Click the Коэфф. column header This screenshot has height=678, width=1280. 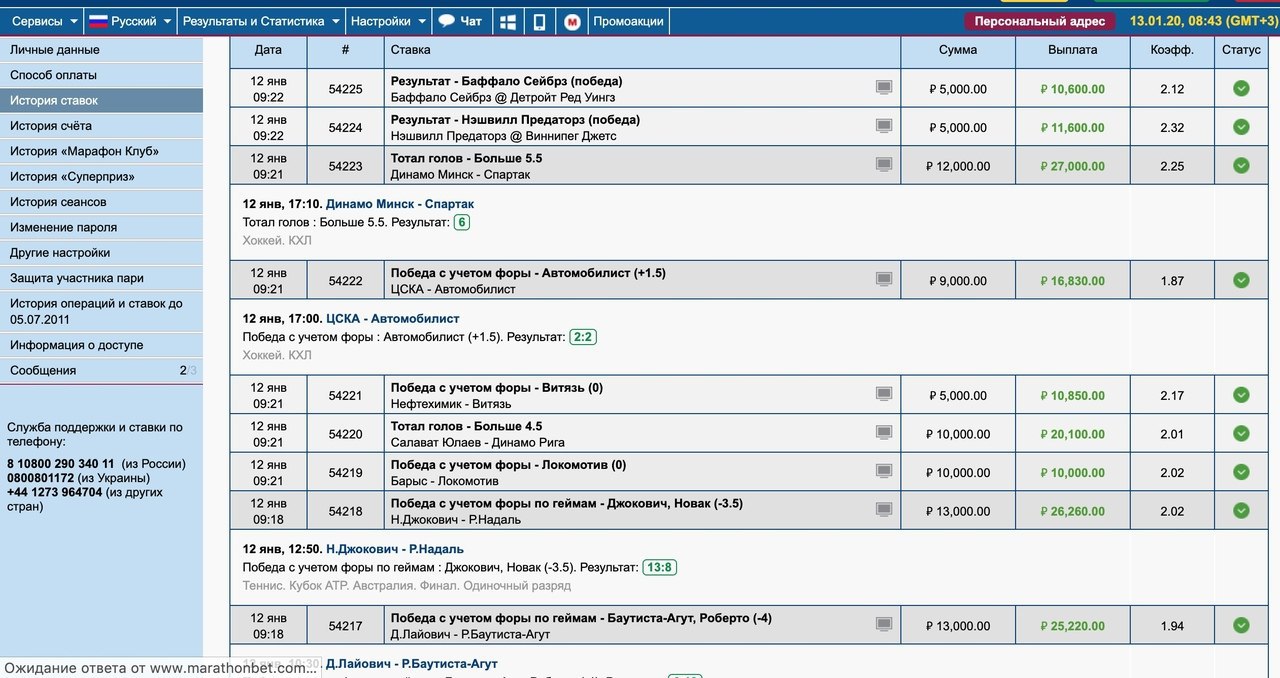(x=1172, y=50)
